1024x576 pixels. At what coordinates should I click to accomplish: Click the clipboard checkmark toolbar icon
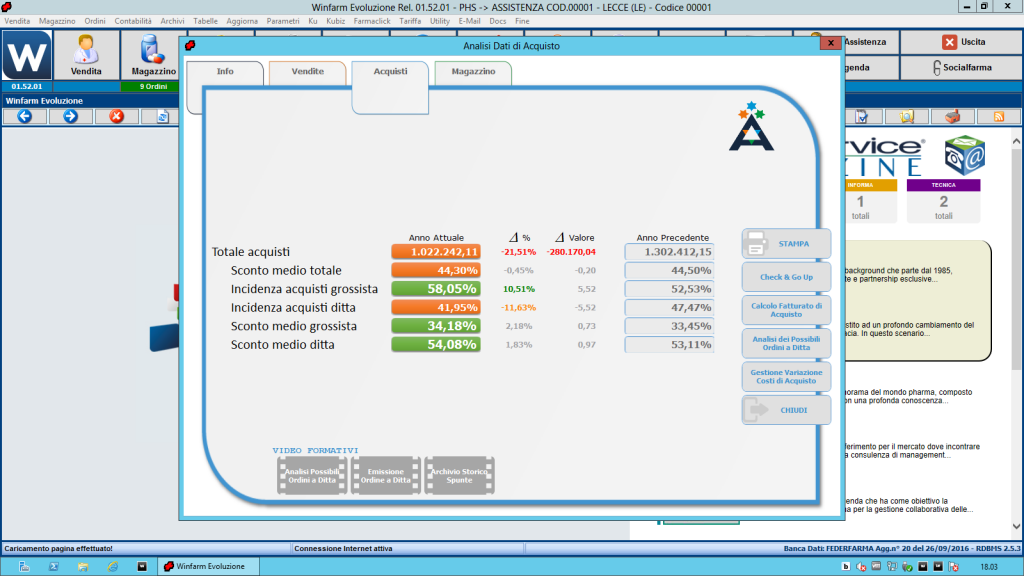[862, 117]
